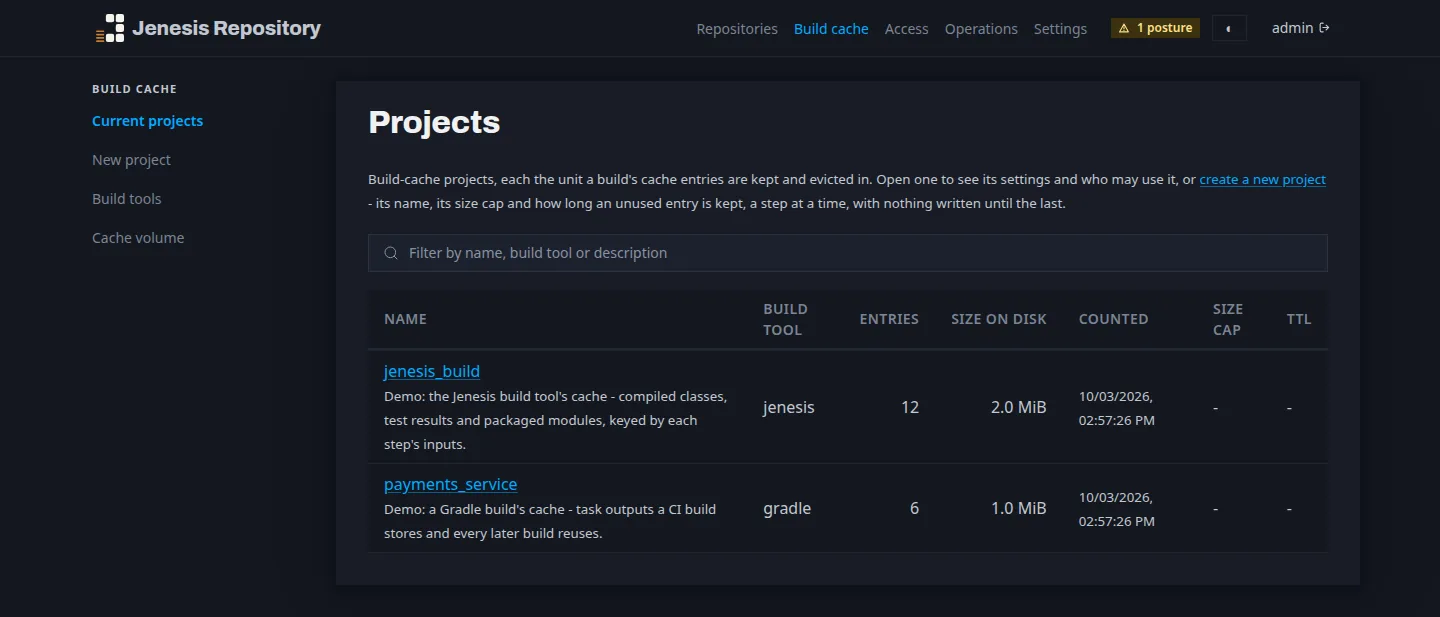Open the Build cache nav item
1440x617 pixels.
[x=831, y=29]
